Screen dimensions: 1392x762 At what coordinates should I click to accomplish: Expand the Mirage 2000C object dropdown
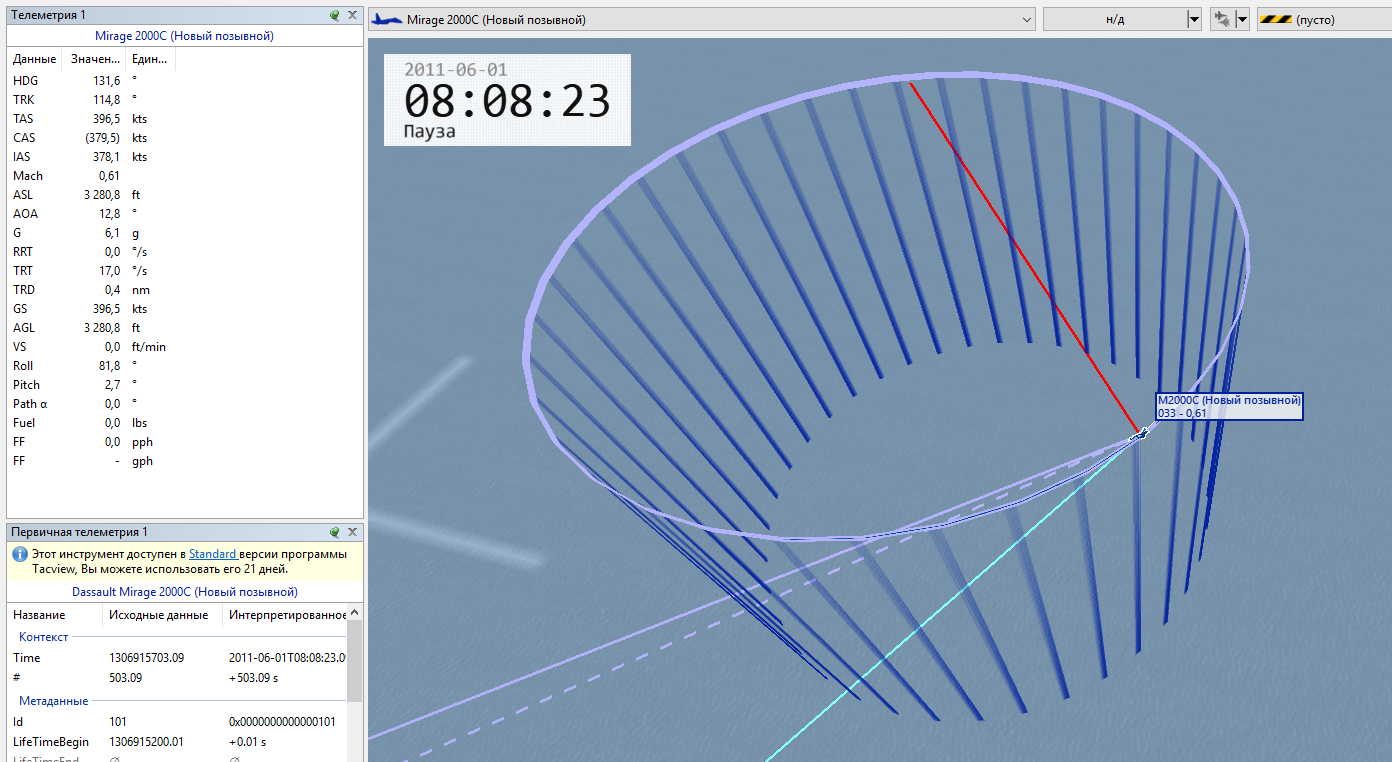(x=1027, y=20)
